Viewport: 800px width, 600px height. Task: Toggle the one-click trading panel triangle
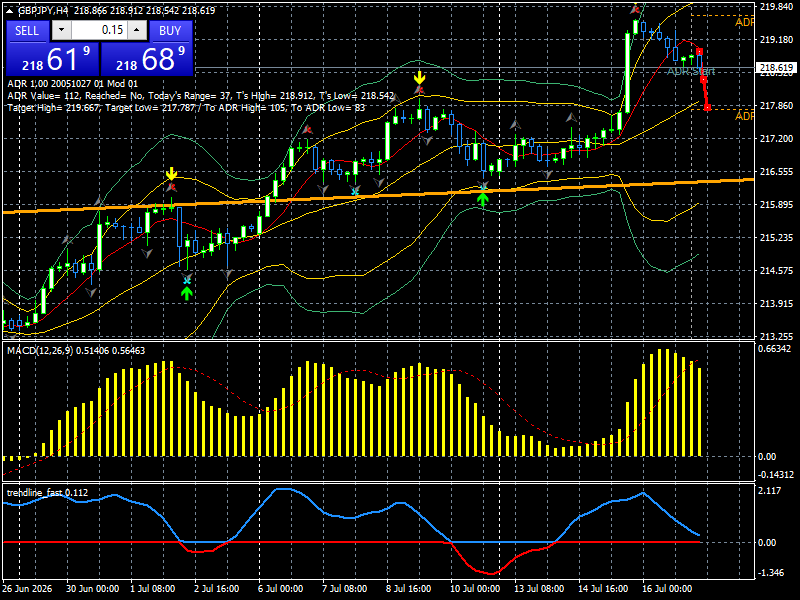point(11,10)
